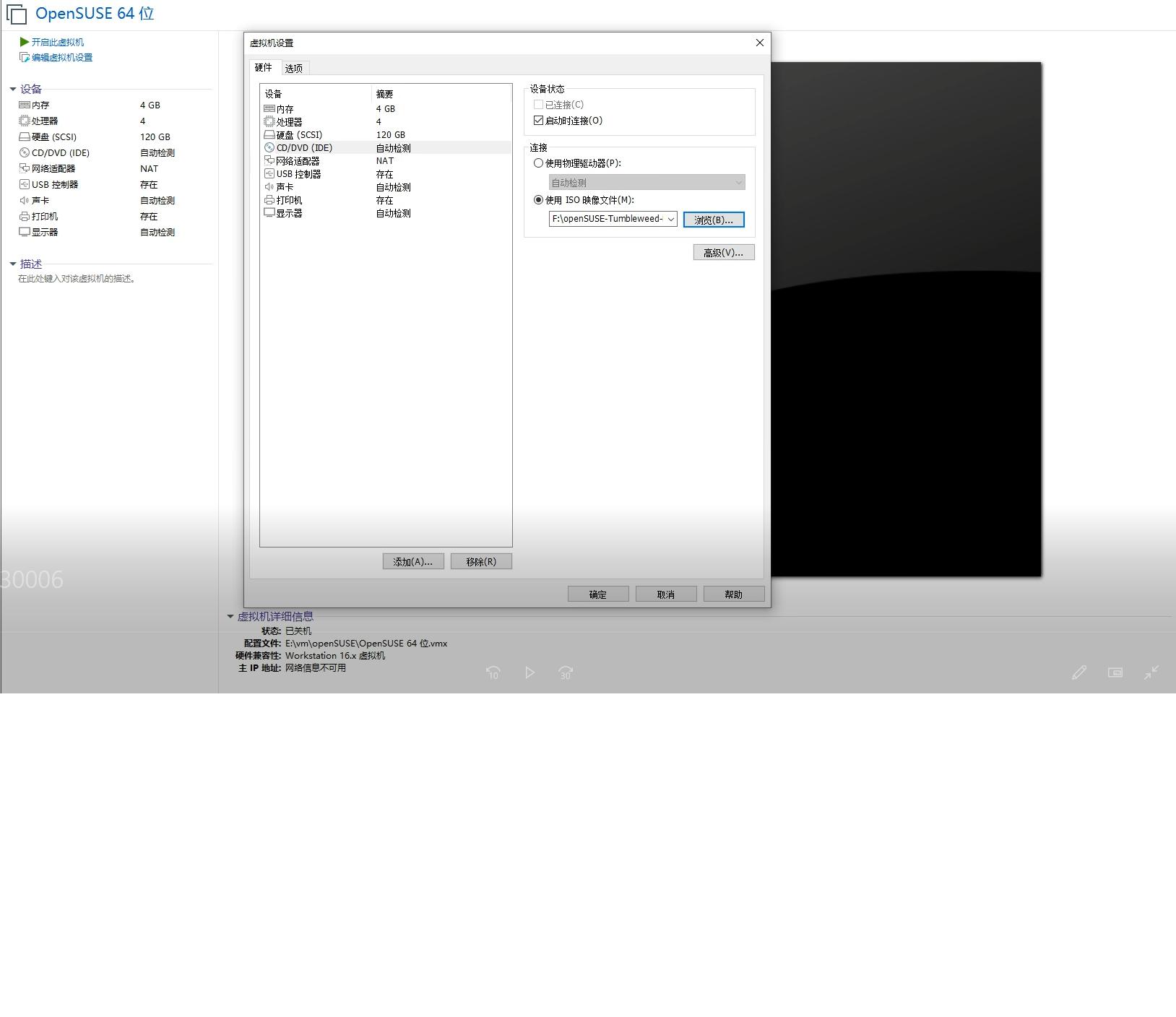The width and height of the screenshot is (1176, 1017).
Task: Click the 浏览(B)... button
Action: pyautogui.click(x=714, y=220)
